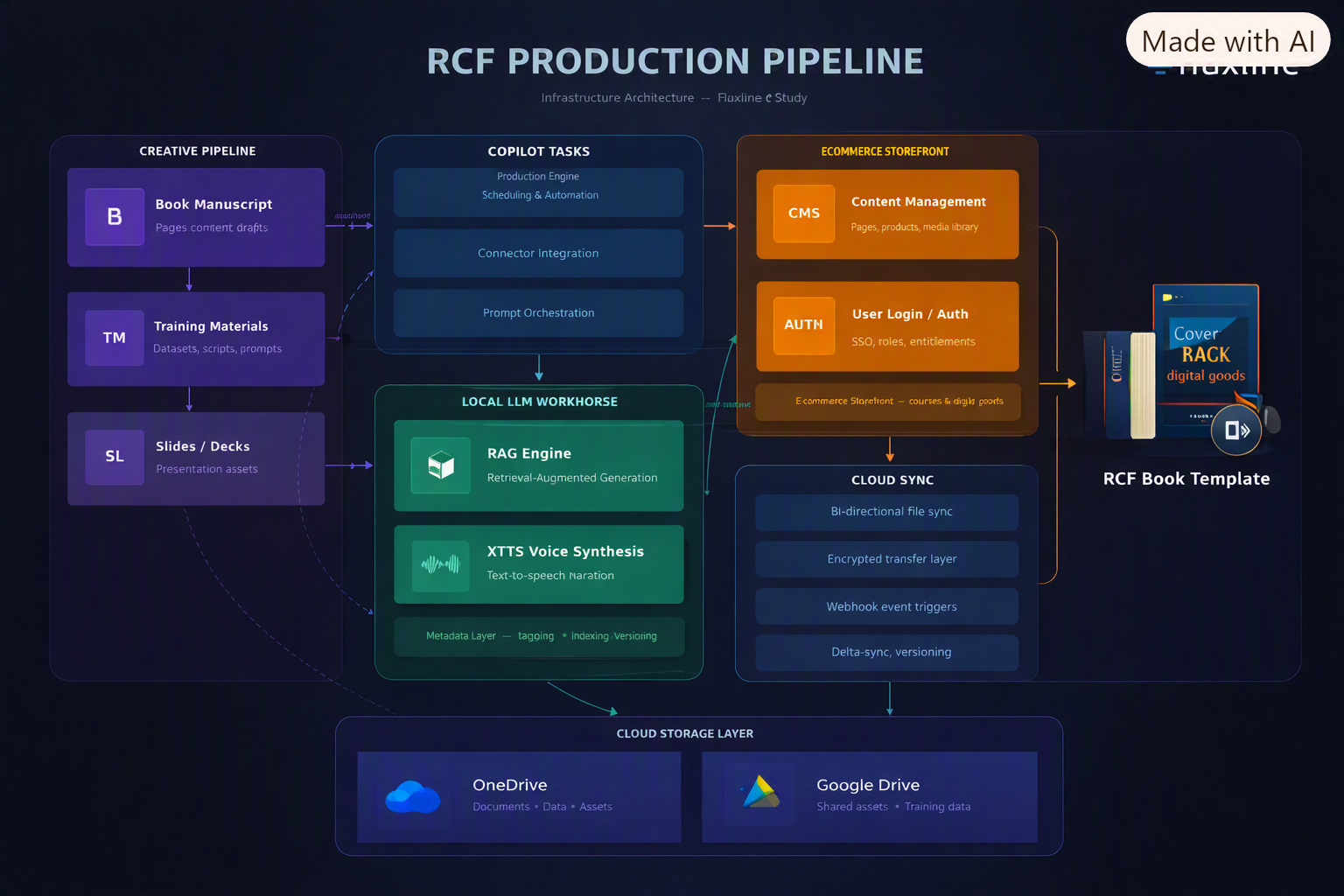Click the blue OneDrive cloud icon

413,795
